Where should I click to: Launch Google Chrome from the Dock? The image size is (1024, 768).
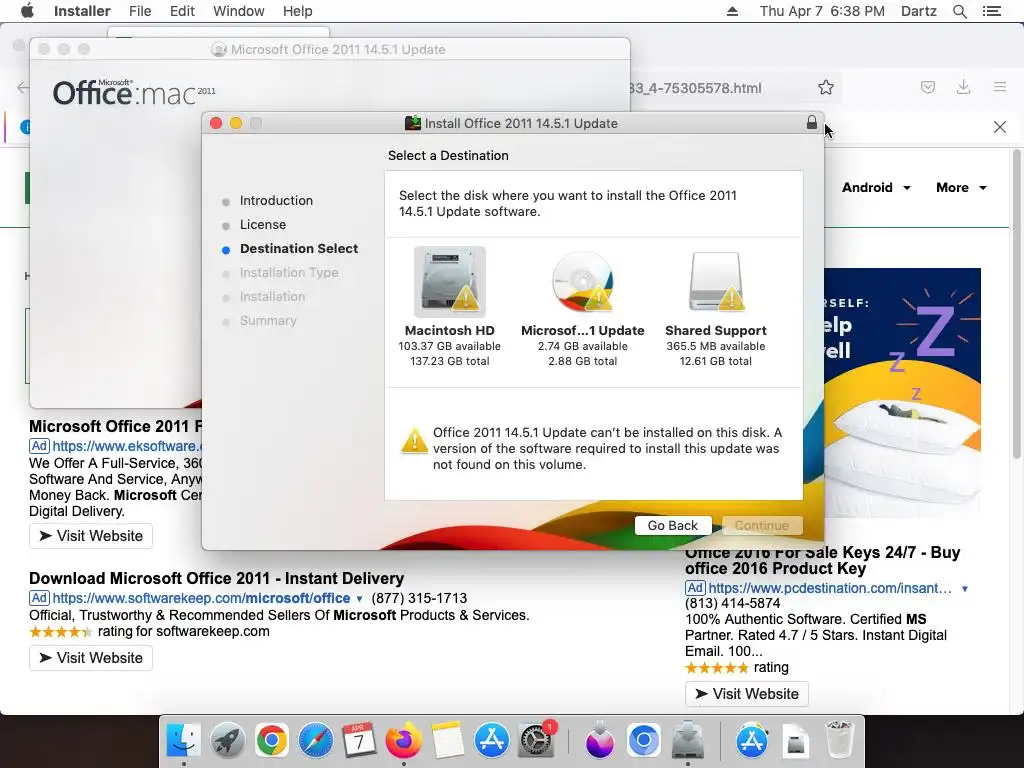coord(272,740)
